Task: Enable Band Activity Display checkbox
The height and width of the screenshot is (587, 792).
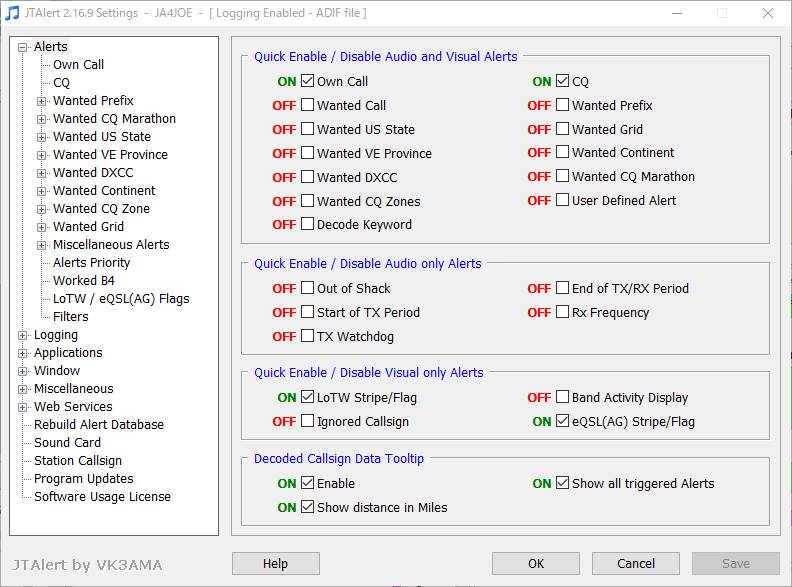Action: pyautogui.click(x=562, y=397)
